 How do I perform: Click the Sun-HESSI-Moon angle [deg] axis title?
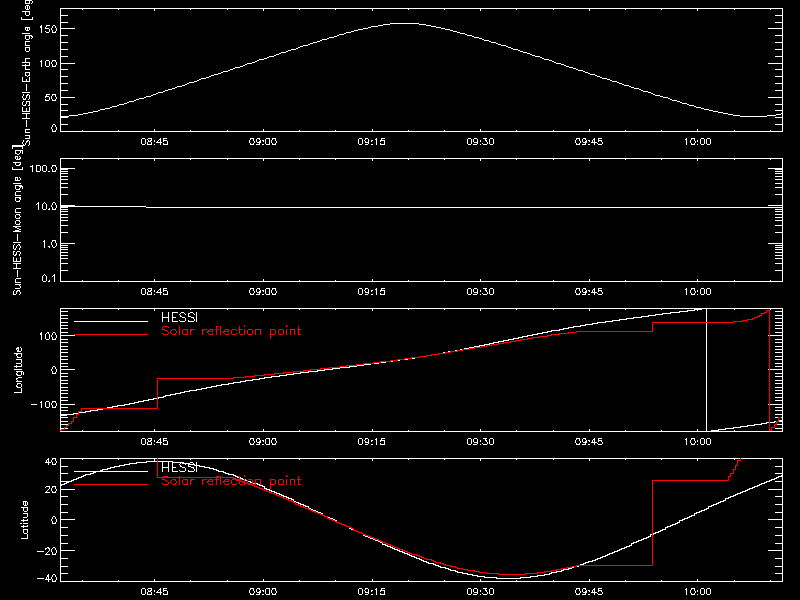coord(17,220)
